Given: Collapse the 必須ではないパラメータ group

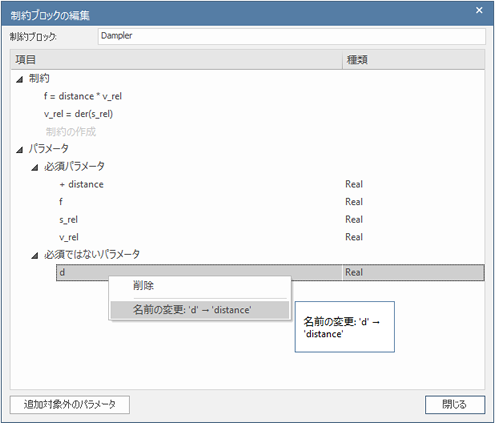Looking at the screenshot, I should pyautogui.click(x=35, y=256).
